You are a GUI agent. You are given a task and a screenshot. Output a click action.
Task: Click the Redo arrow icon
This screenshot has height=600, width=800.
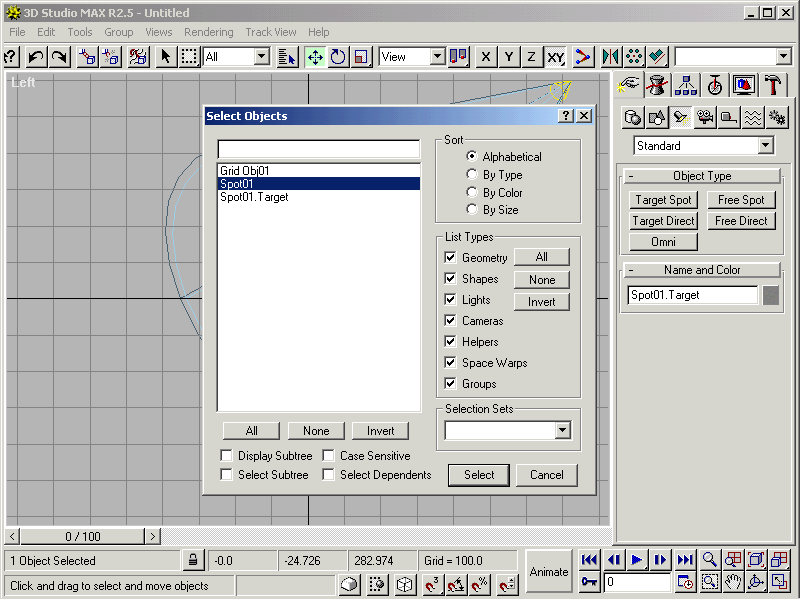click(60, 57)
